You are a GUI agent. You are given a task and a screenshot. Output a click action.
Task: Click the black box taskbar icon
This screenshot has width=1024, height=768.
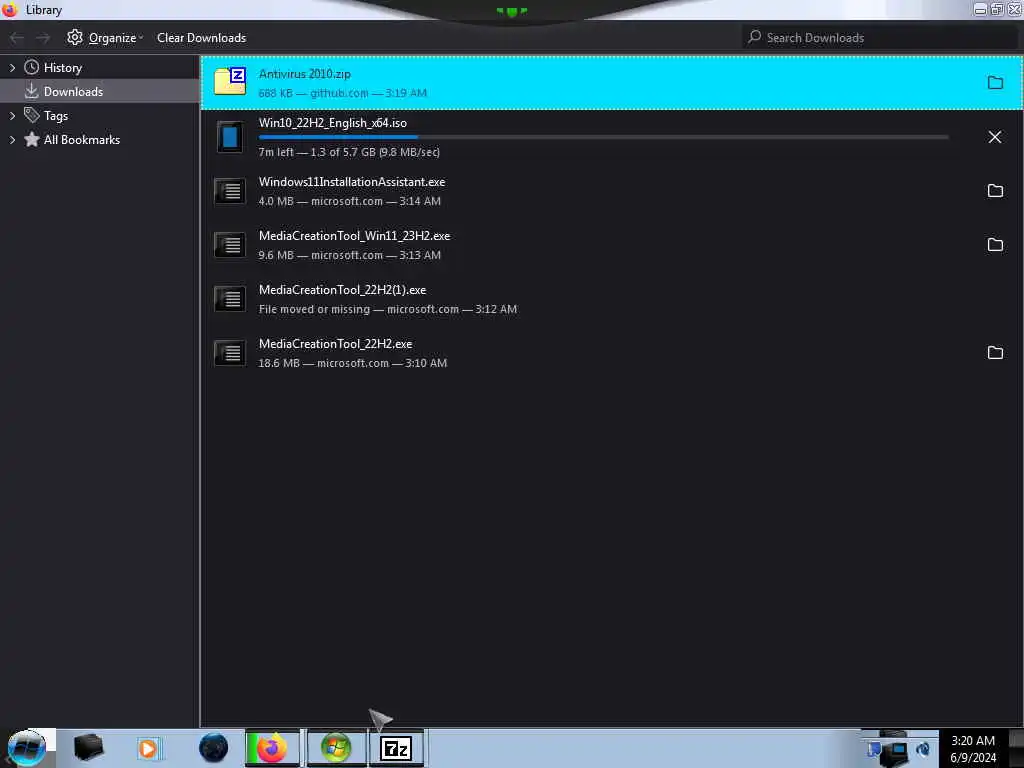(88, 748)
